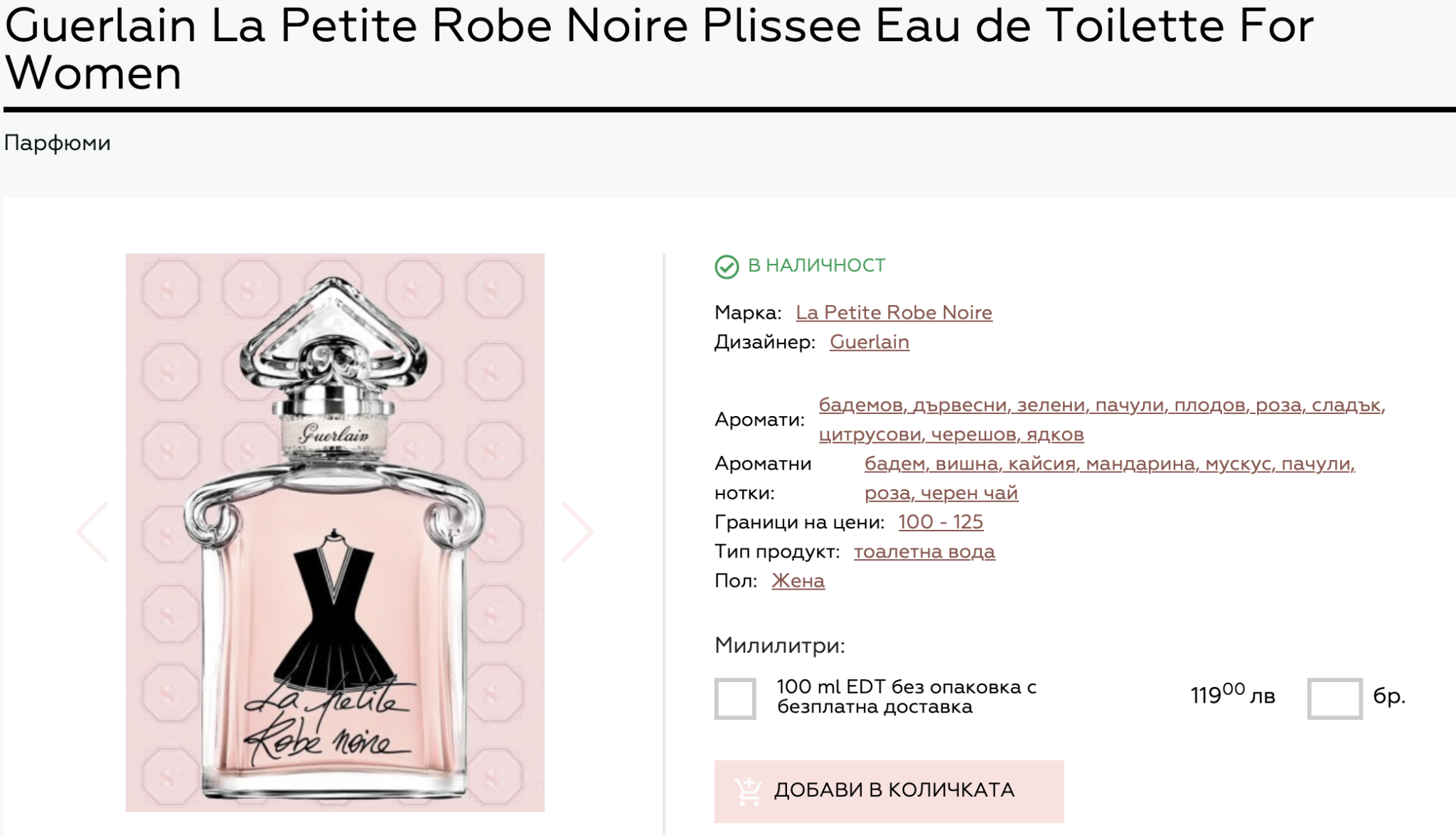The height and width of the screenshot is (835, 1456).
Task: Check the 100 ml EDT option checkbox
Action: click(735, 698)
